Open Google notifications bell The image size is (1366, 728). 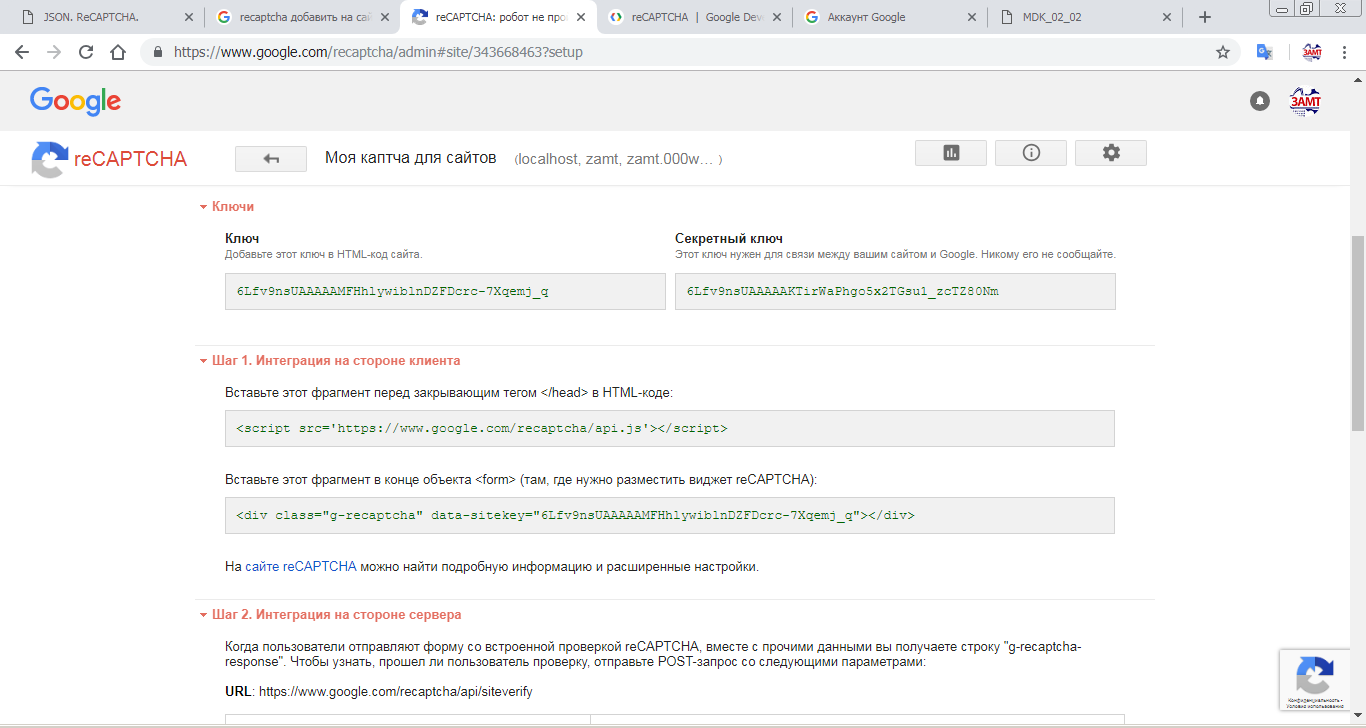tap(1260, 101)
